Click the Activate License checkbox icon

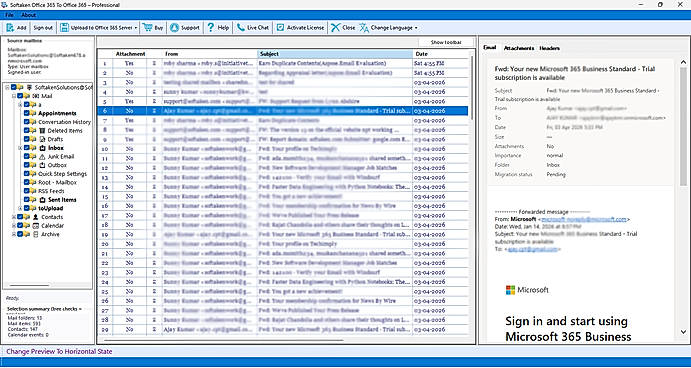280,27
